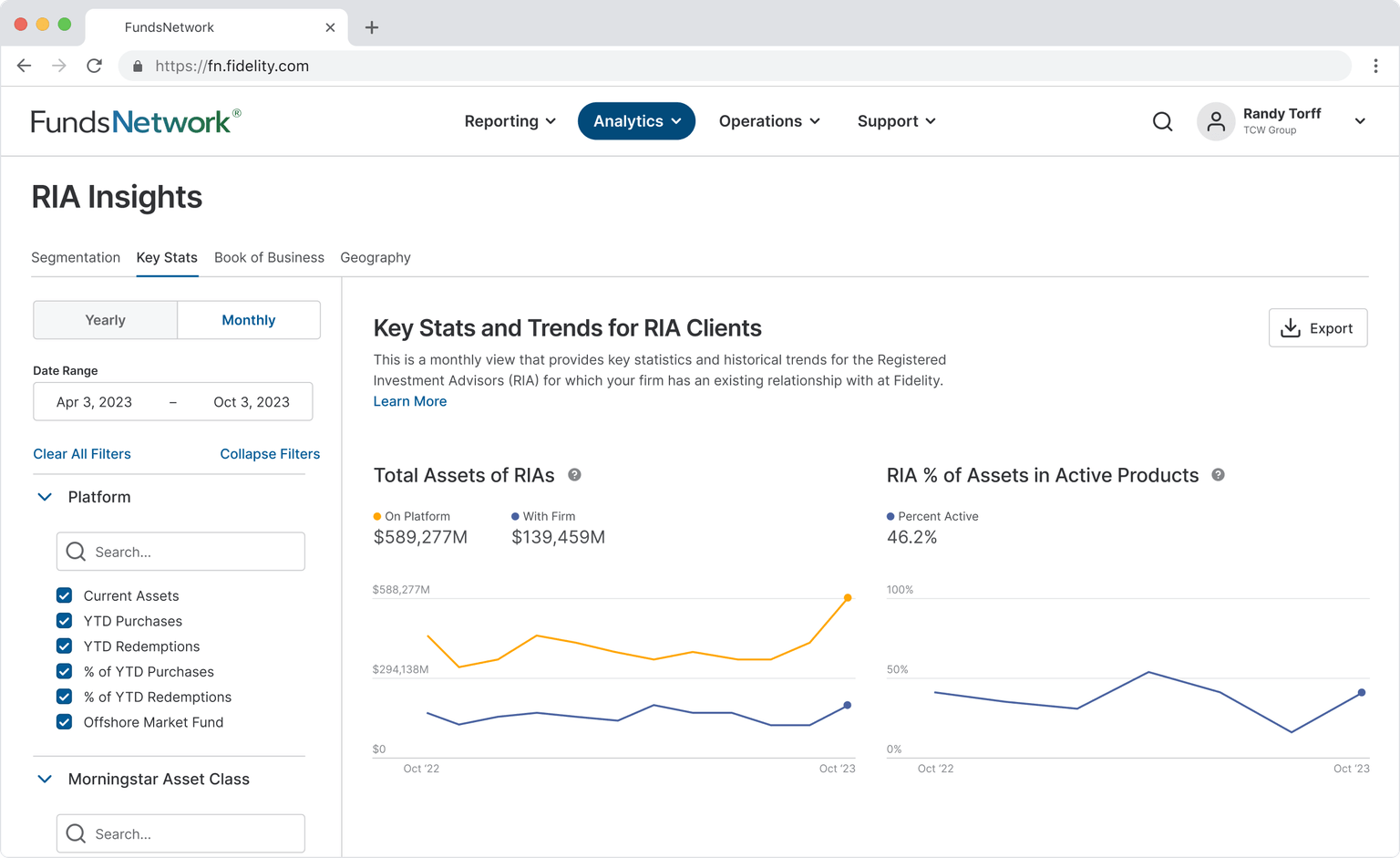Screen dimensions: 1400x858
Task: Click help icon beside RIA % of Assets
Action: [x=1218, y=475]
